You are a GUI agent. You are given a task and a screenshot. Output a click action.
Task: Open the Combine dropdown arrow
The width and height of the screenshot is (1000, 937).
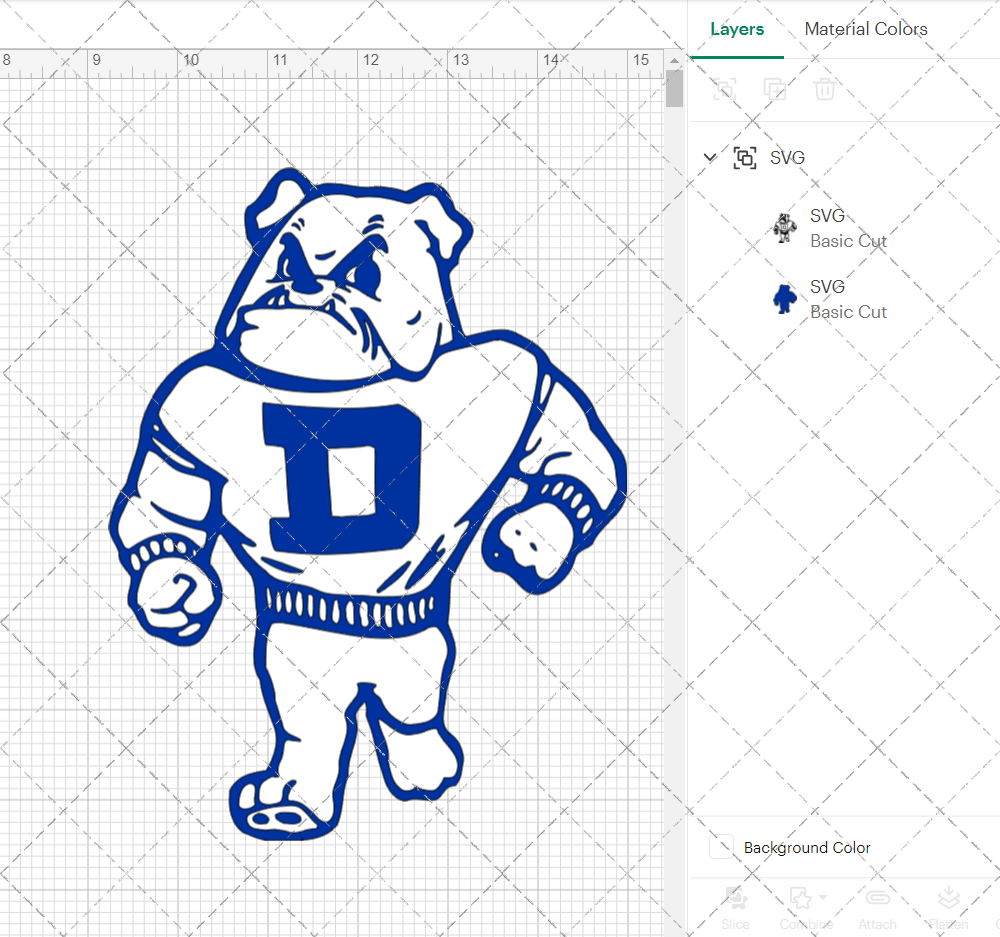[823, 897]
